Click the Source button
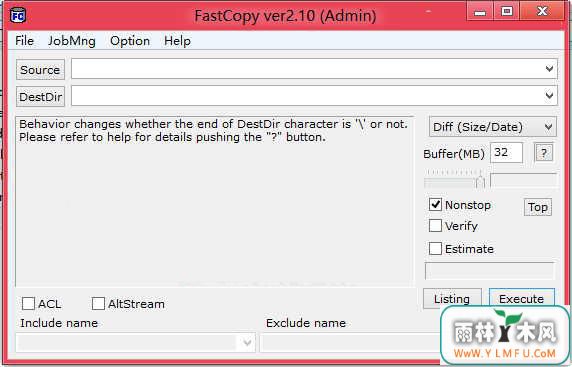The image size is (572, 367). (x=40, y=69)
